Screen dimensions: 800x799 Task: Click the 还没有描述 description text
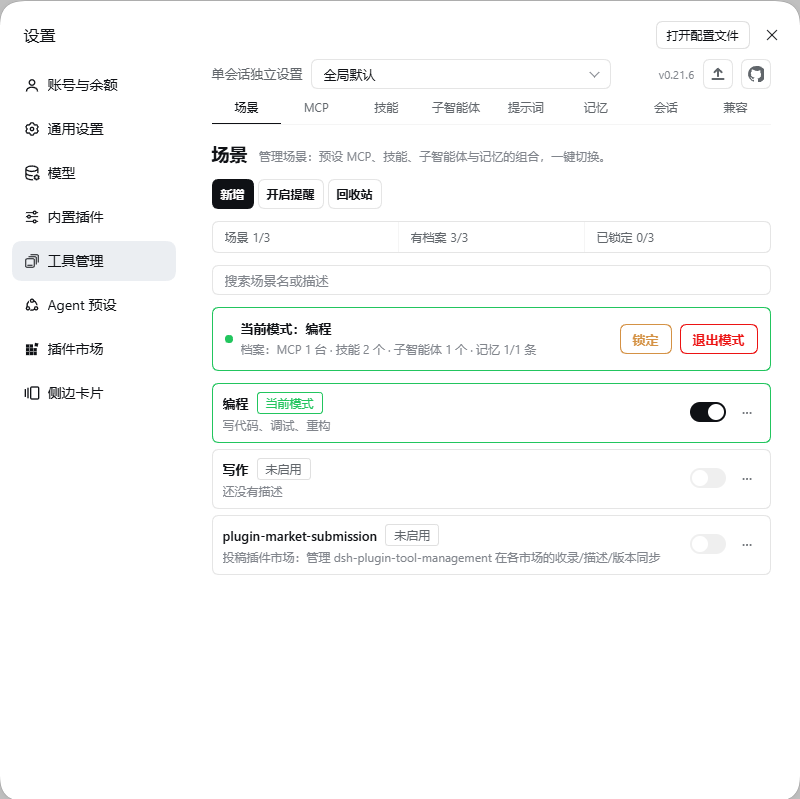(x=252, y=492)
